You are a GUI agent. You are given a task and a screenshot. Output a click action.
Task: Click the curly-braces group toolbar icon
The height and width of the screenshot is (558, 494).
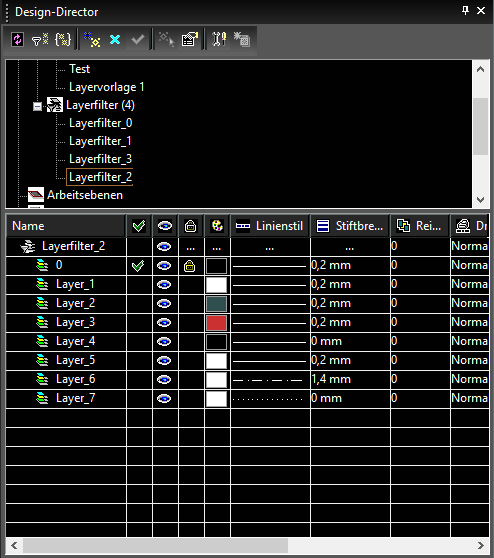pos(63,39)
